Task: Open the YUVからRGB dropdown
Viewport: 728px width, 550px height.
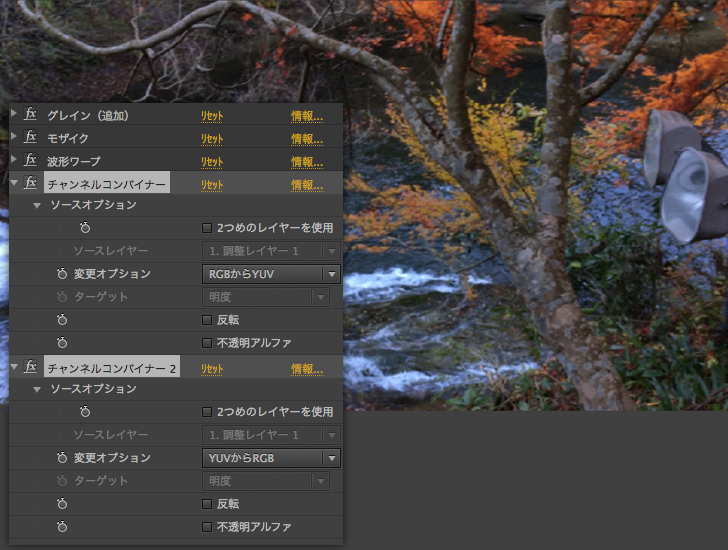Action: 271,458
